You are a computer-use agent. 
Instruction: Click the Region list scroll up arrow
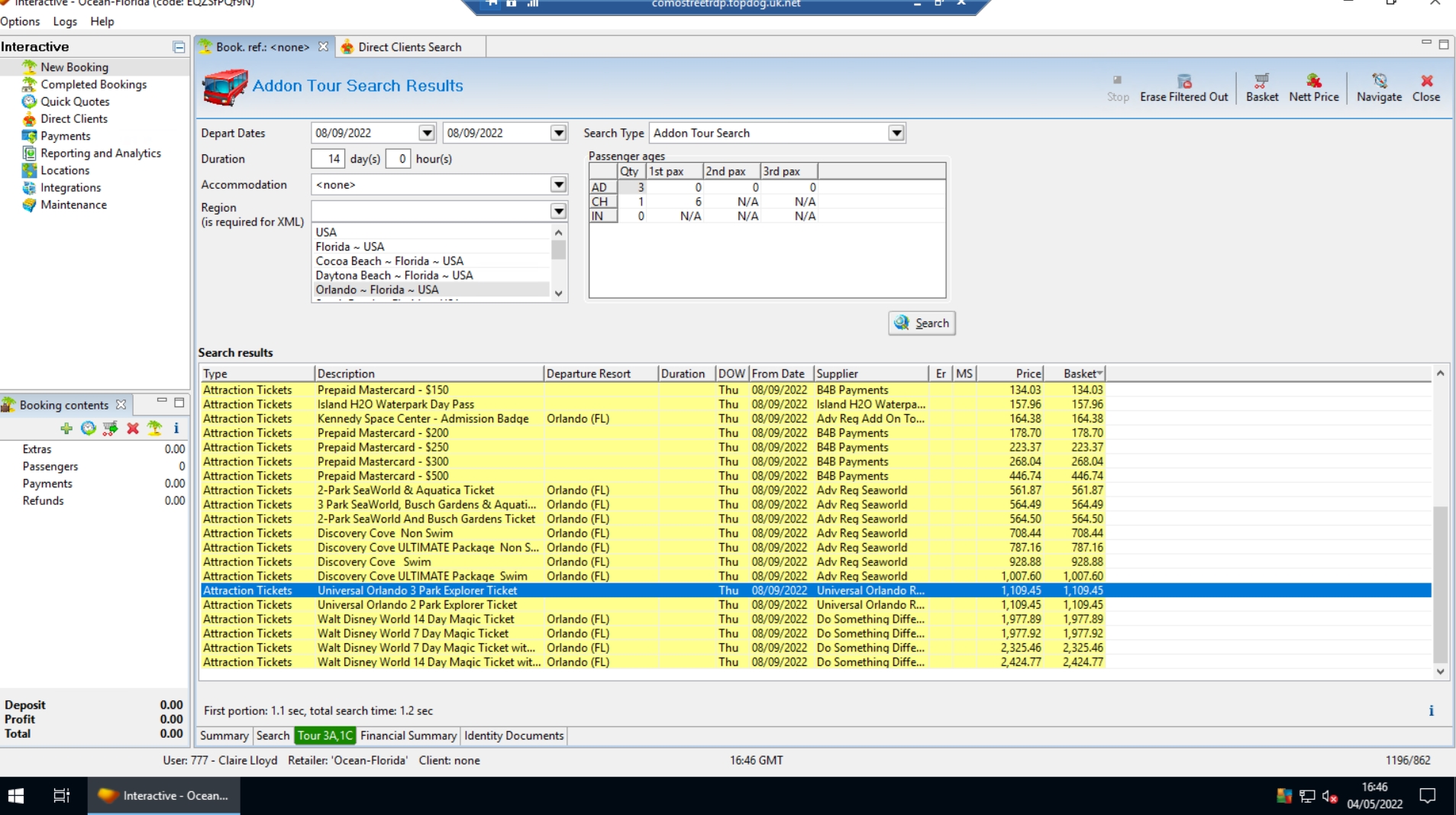click(x=559, y=232)
